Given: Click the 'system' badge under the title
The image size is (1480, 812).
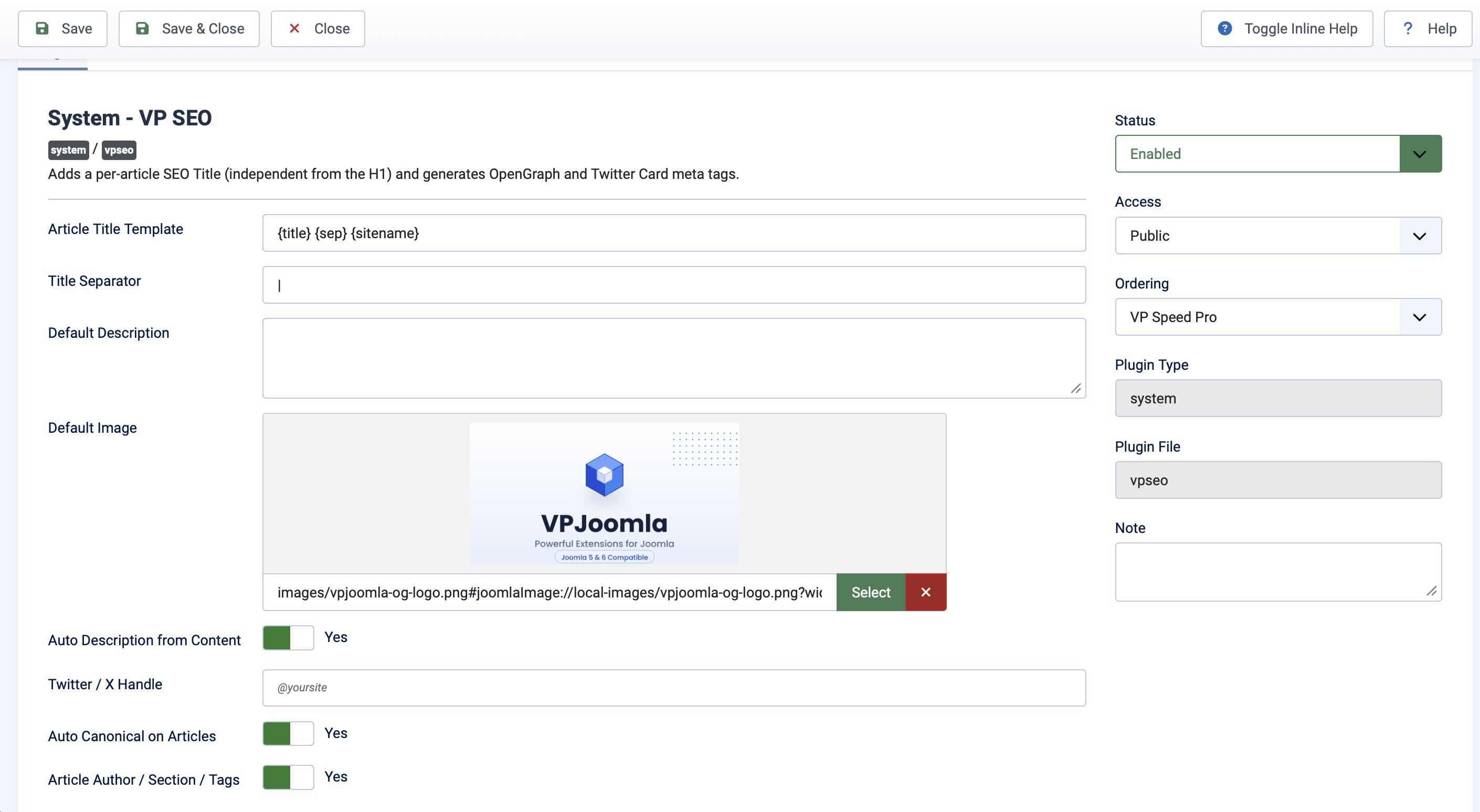Looking at the screenshot, I should click(68, 150).
